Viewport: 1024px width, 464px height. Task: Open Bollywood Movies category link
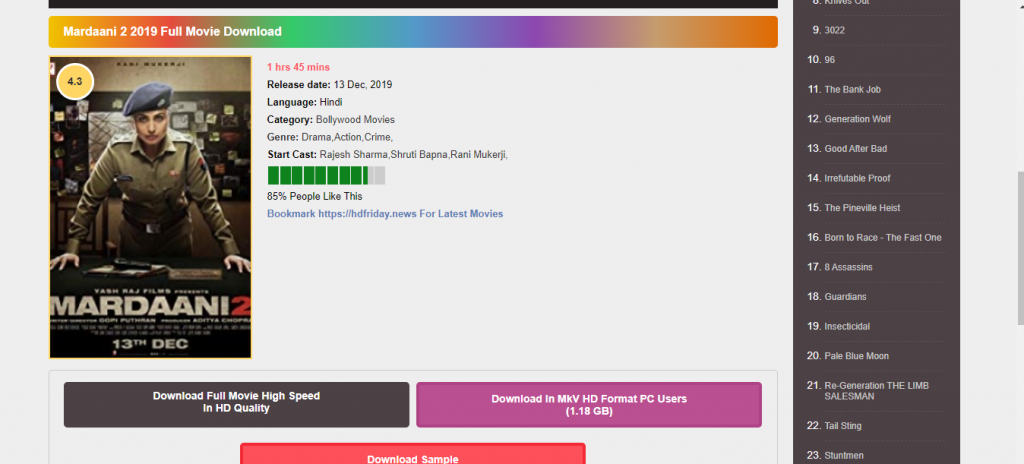point(355,120)
